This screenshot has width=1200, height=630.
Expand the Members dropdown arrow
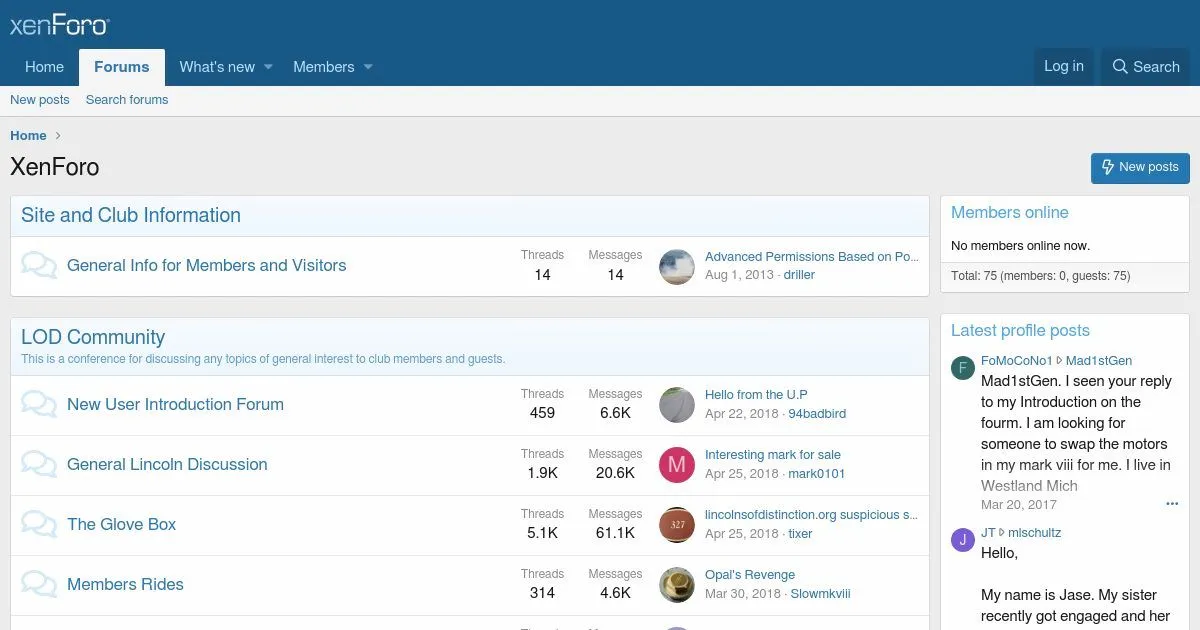click(368, 67)
